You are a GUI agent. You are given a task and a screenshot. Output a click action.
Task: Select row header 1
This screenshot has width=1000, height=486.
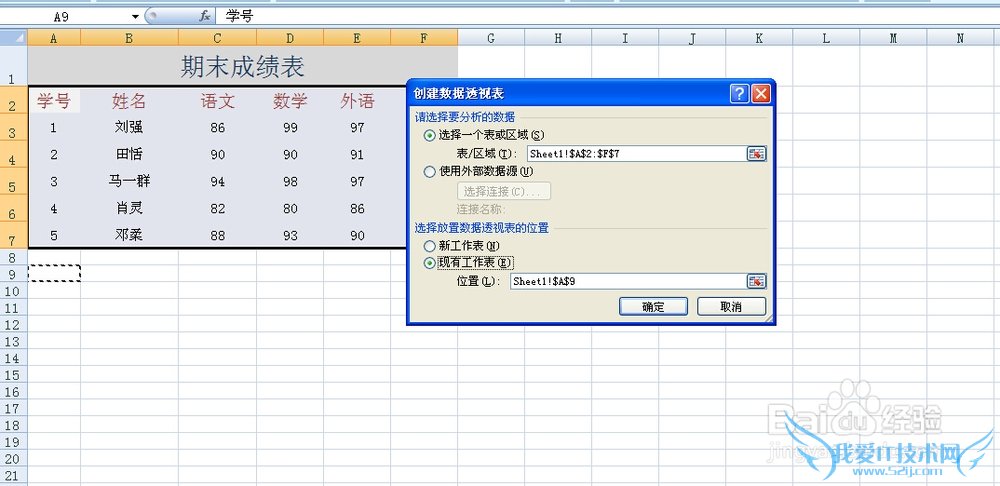13,66
